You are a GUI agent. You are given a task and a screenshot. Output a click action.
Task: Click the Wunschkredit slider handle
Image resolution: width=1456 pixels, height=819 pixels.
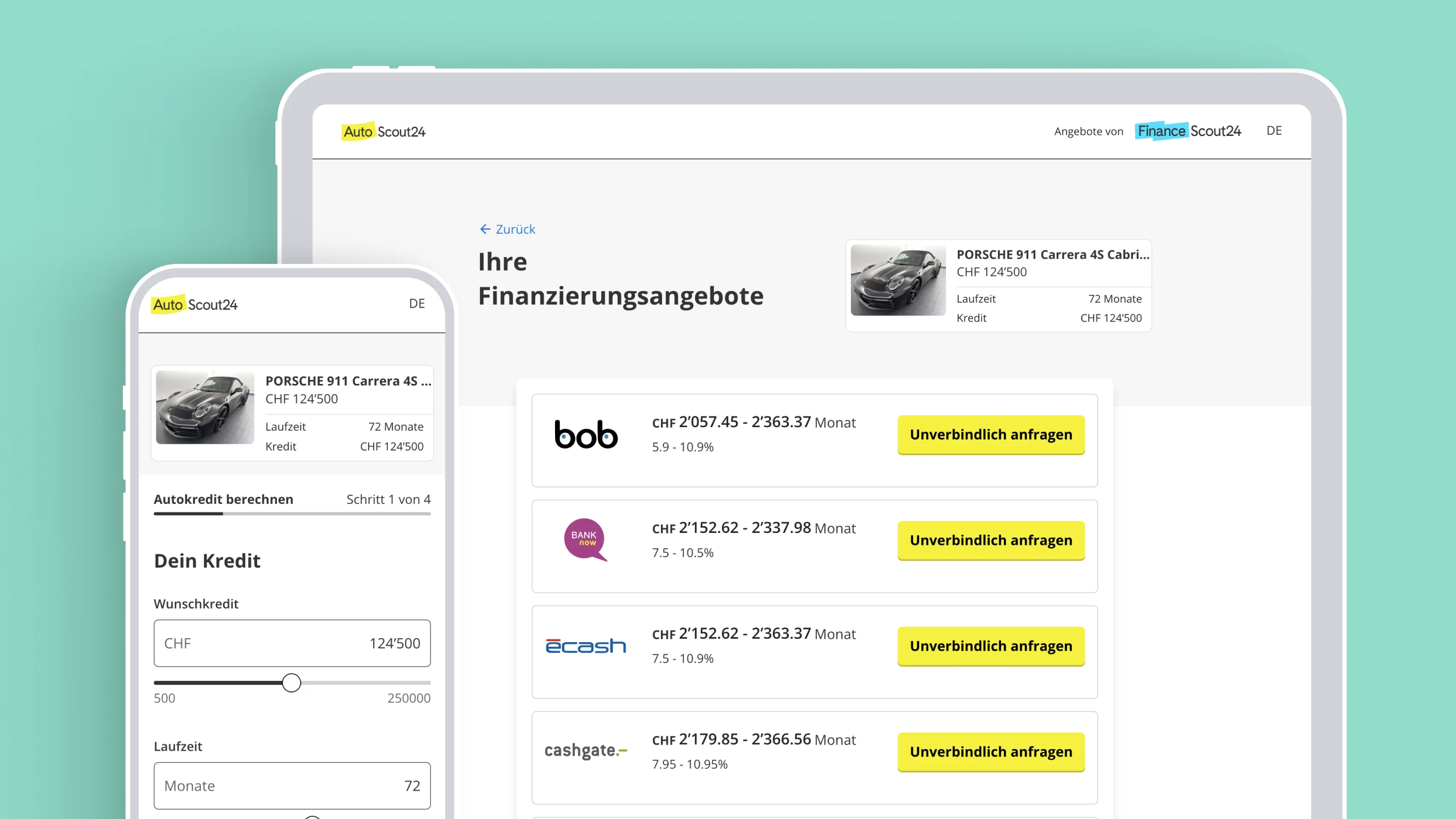point(291,682)
